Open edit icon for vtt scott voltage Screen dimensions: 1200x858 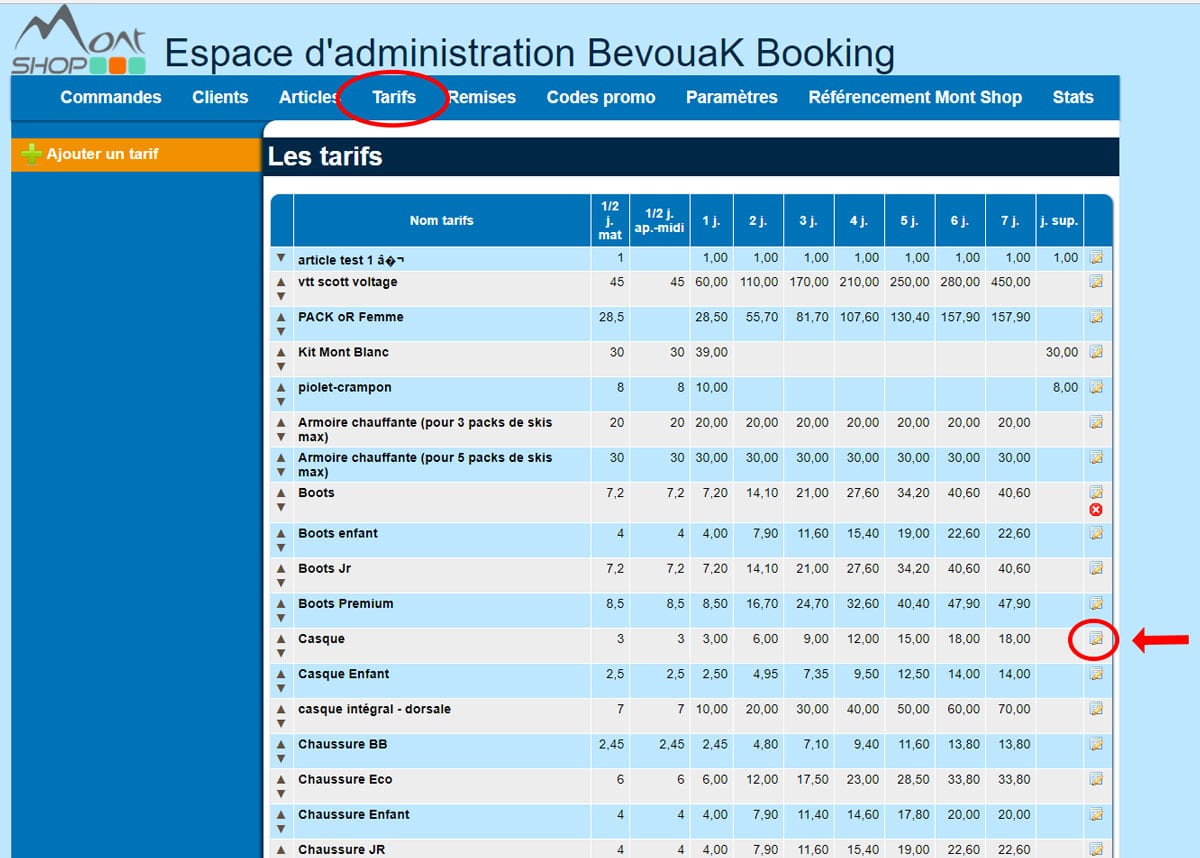(x=1096, y=282)
